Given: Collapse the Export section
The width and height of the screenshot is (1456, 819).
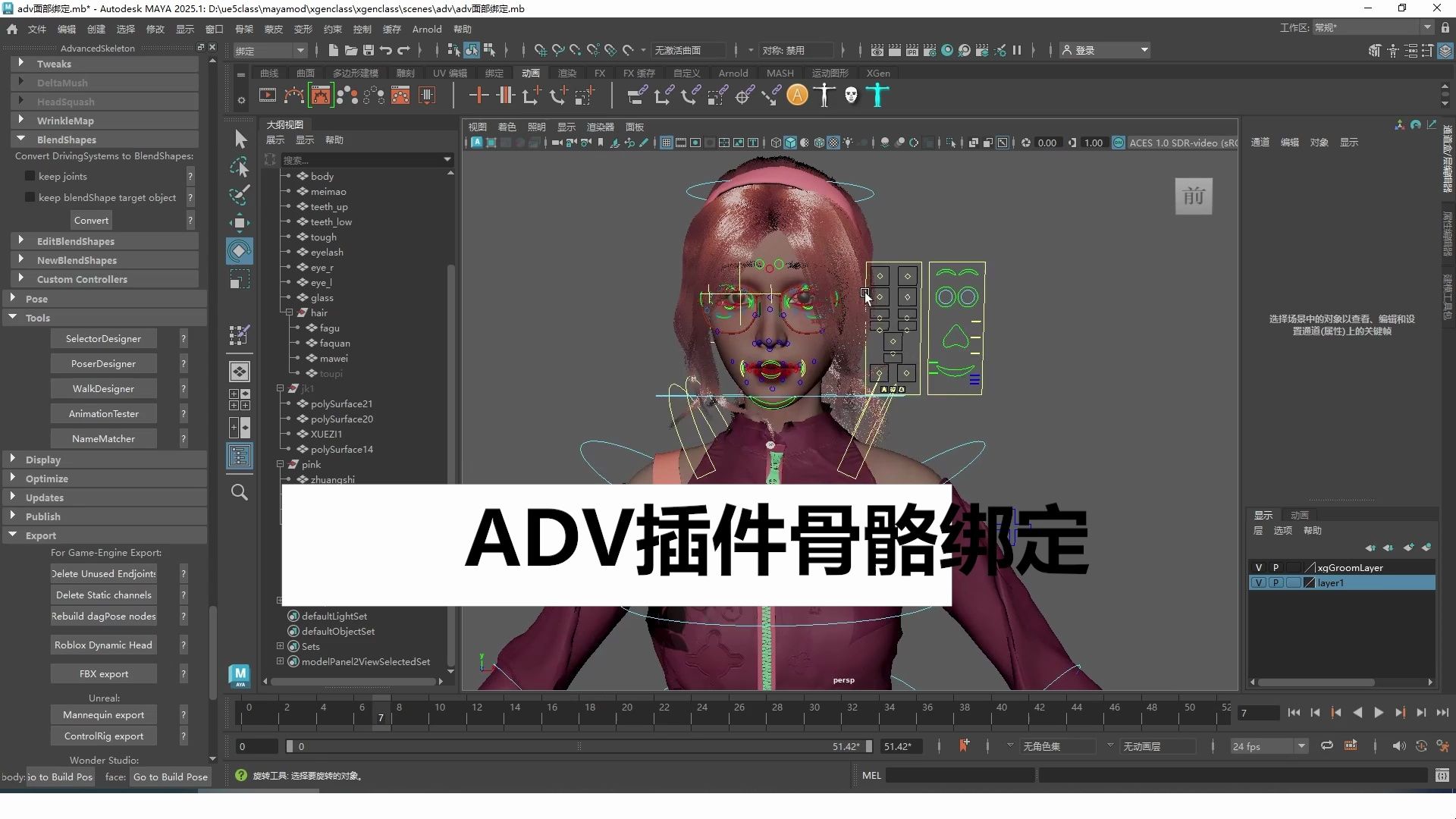Looking at the screenshot, I should (12, 535).
